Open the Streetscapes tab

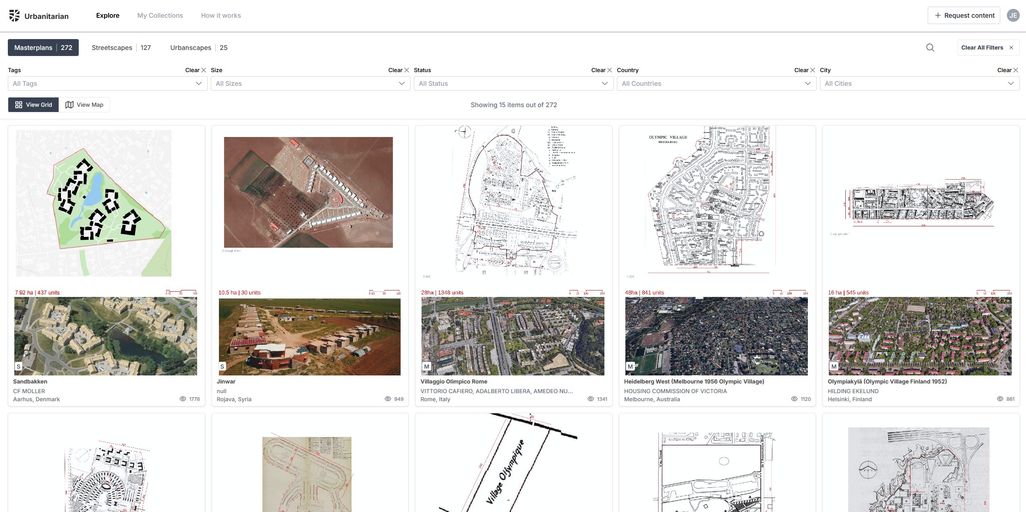pyautogui.click(x=121, y=48)
